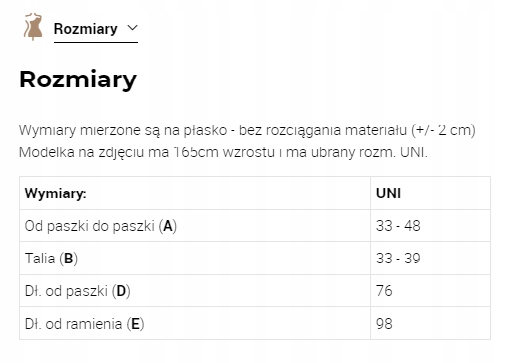
Task: Click the bold letter B marker
Action: [69, 258]
